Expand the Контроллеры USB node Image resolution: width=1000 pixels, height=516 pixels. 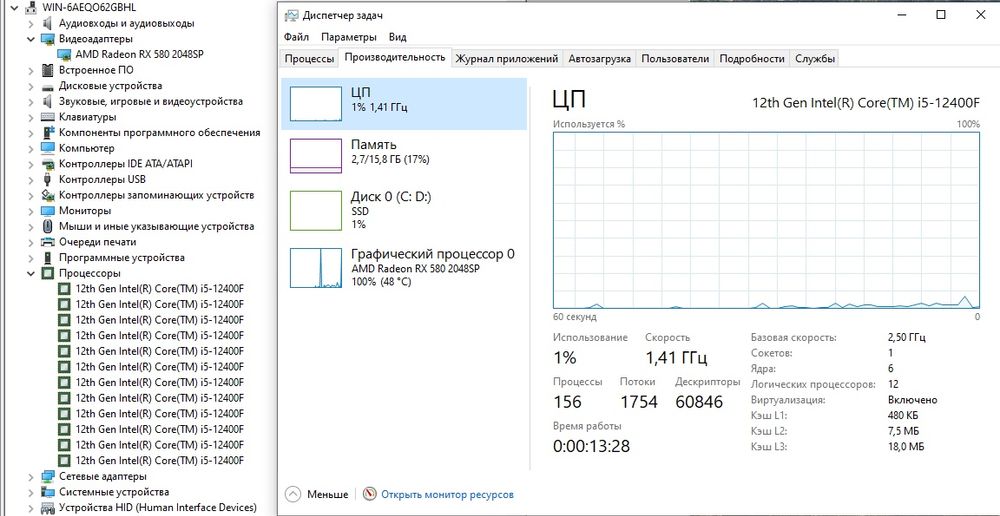tap(31, 179)
